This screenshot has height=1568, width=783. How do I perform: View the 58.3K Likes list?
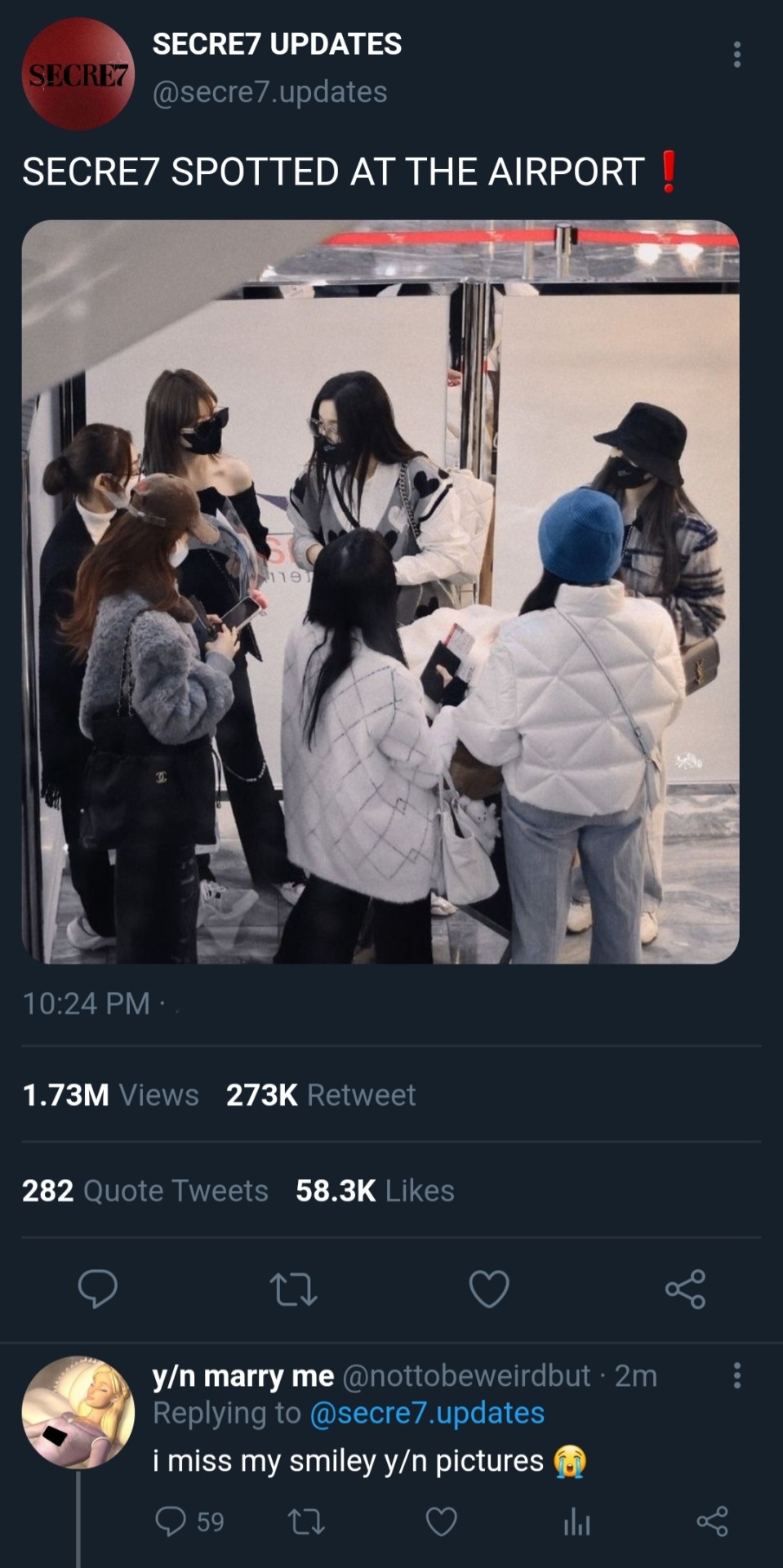tap(375, 1191)
